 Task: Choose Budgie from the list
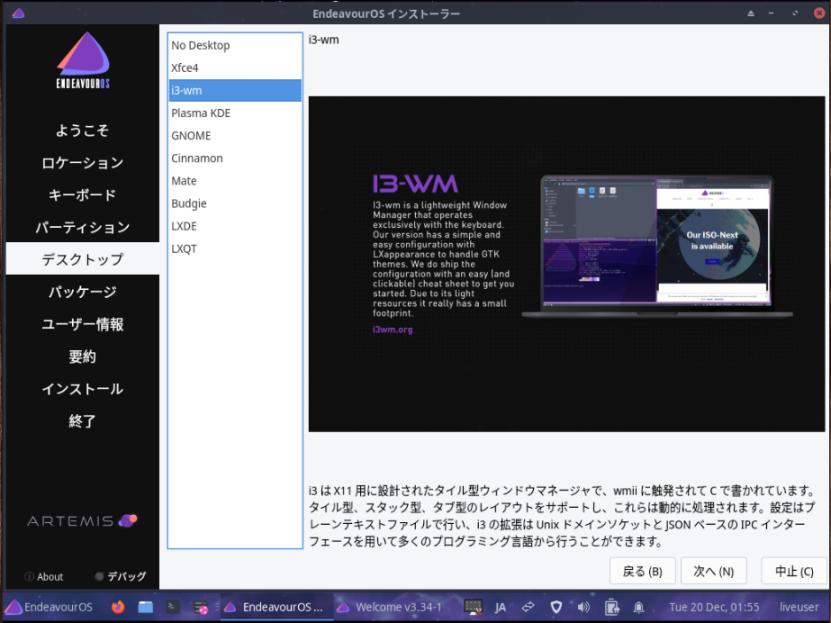(x=235, y=203)
